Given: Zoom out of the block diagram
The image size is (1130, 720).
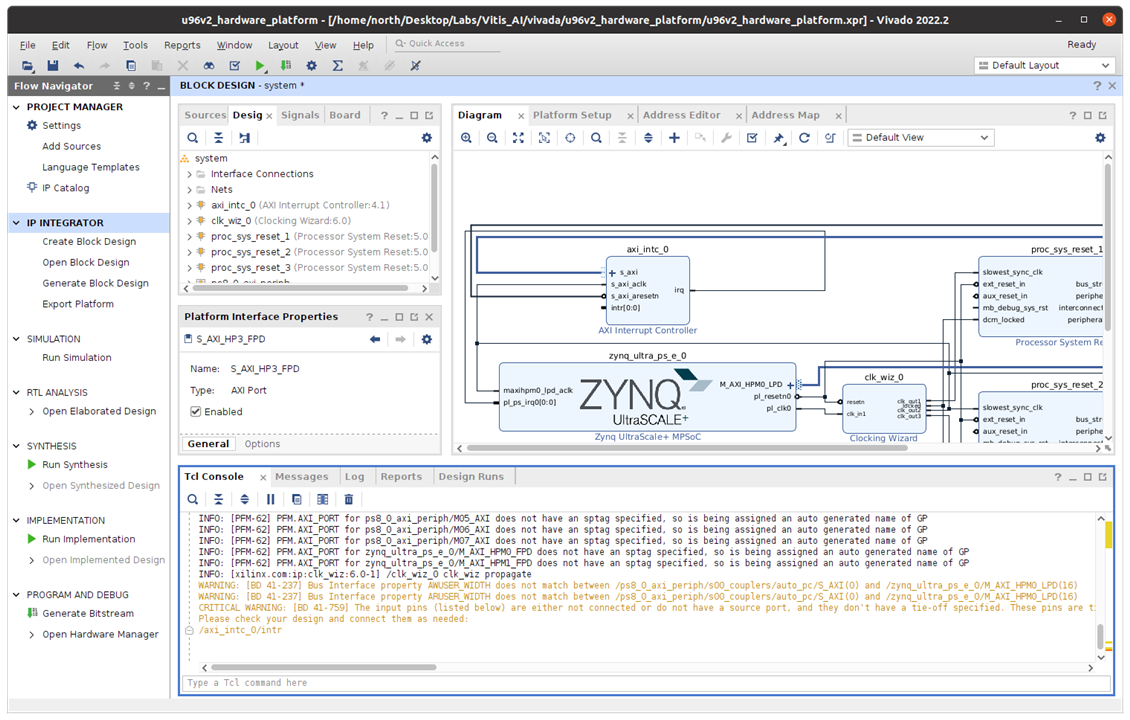Looking at the screenshot, I should click(x=492, y=138).
